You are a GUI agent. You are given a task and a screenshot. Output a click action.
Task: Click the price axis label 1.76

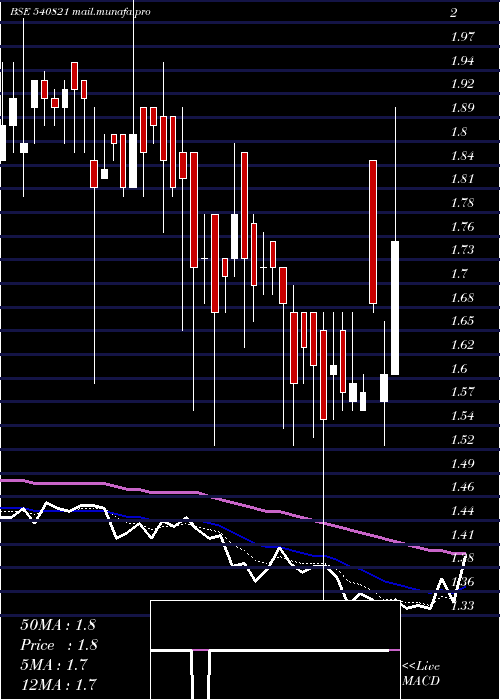pyautogui.click(x=462, y=226)
